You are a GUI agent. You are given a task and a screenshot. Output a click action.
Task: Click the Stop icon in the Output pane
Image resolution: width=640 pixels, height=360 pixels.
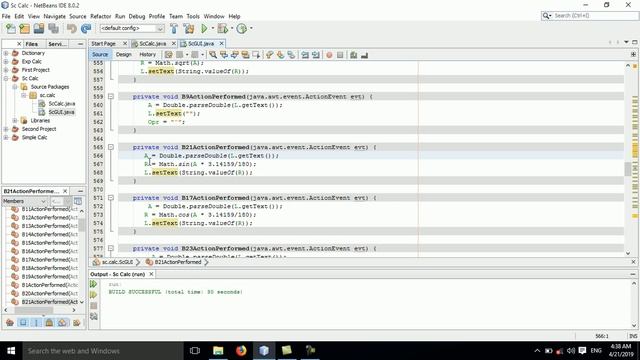(93, 306)
